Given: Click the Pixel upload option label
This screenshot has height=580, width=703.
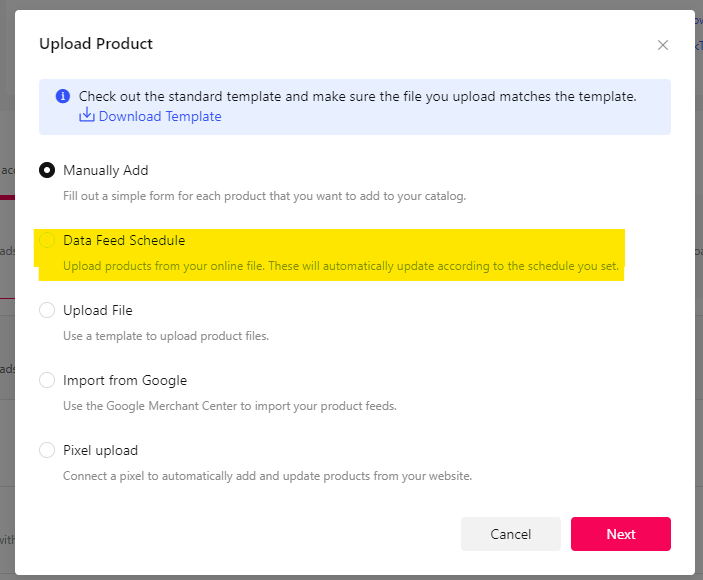Looking at the screenshot, I should (x=100, y=450).
